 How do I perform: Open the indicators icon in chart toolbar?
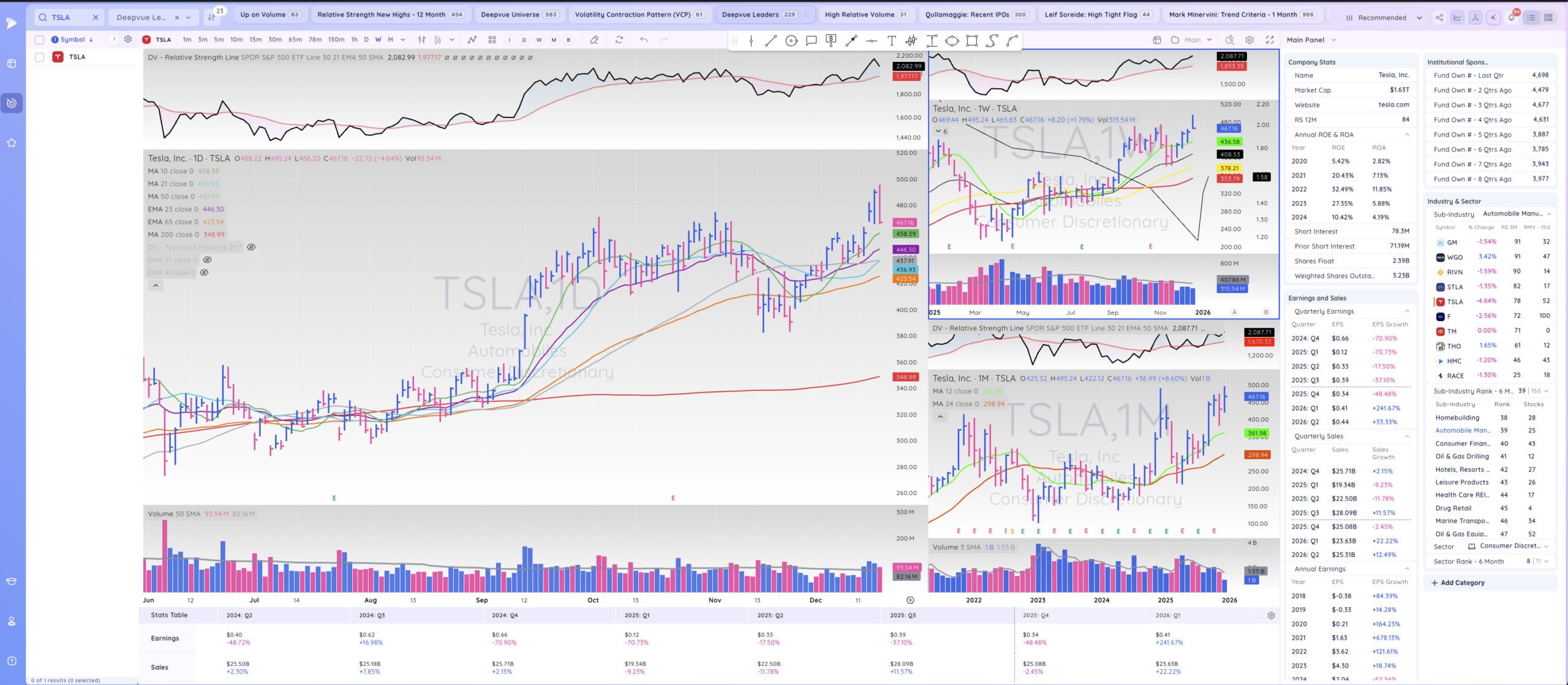472,40
